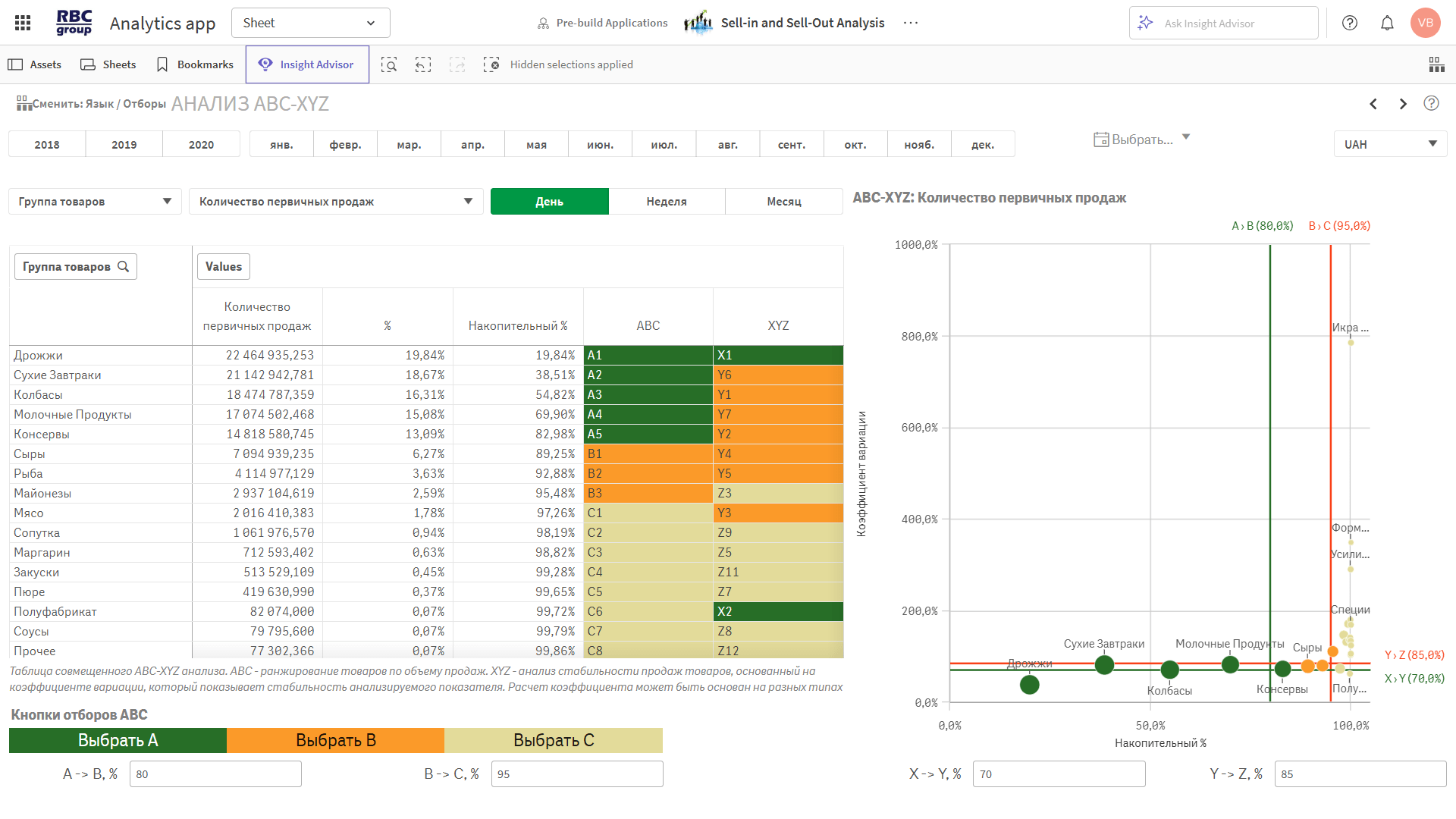The height and width of the screenshot is (819, 1456).
Task: Click the orange Выбрать B button
Action: click(x=335, y=740)
